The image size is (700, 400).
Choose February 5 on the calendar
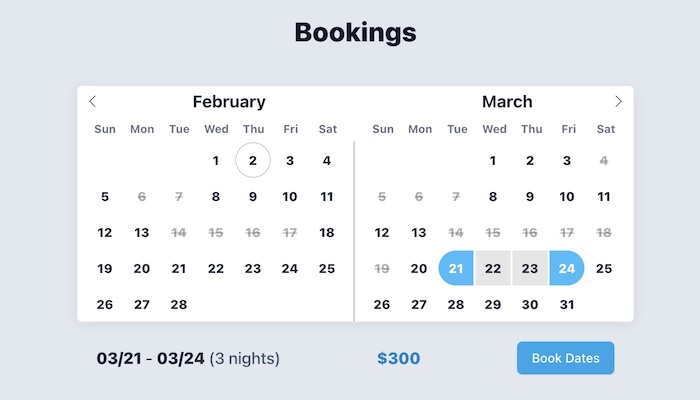click(105, 196)
